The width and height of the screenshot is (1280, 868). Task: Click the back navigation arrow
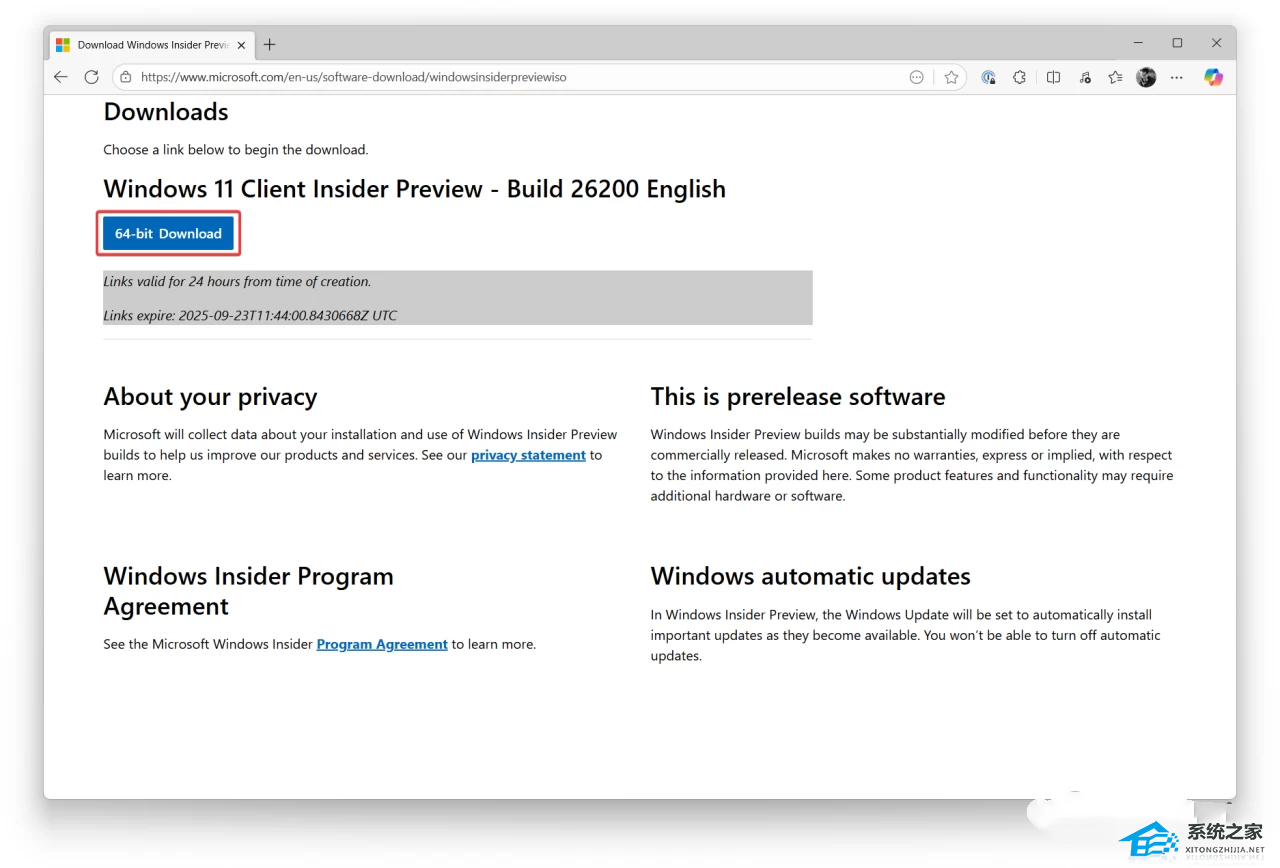[x=61, y=77]
